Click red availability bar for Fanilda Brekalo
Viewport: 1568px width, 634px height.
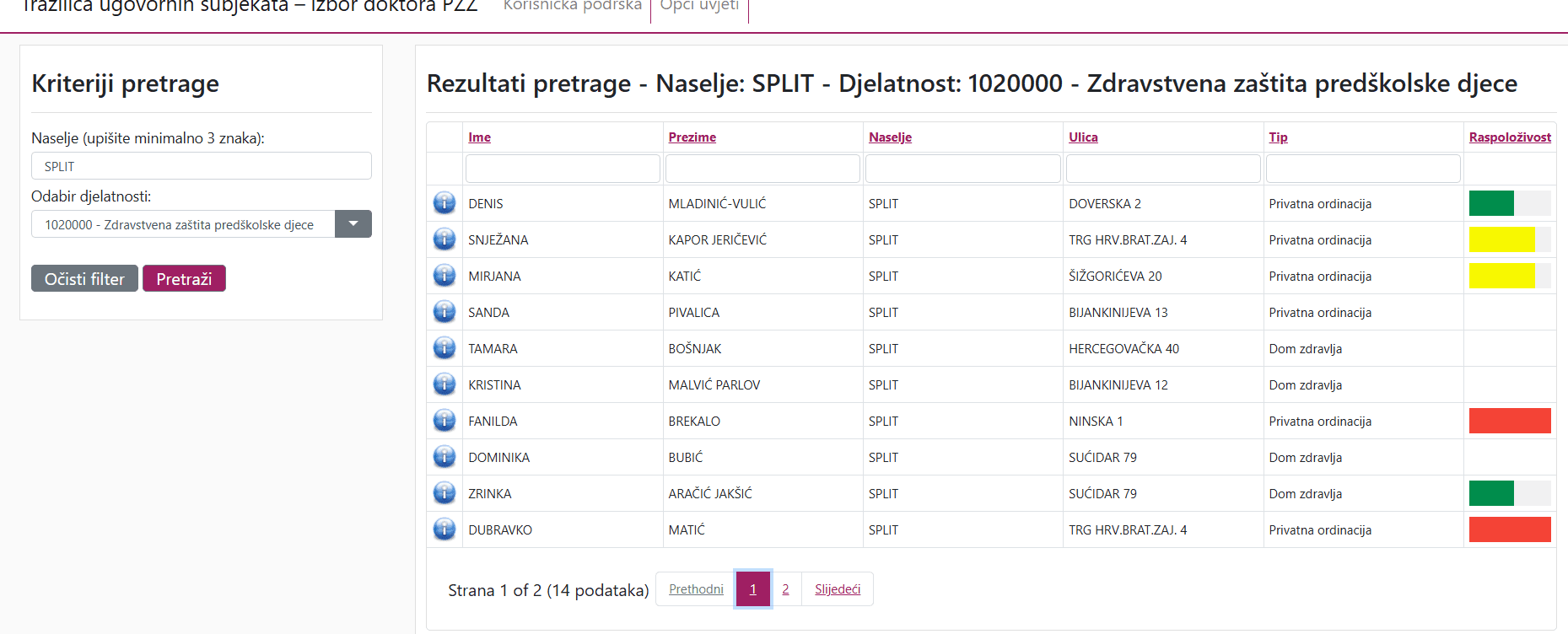(x=1509, y=421)
